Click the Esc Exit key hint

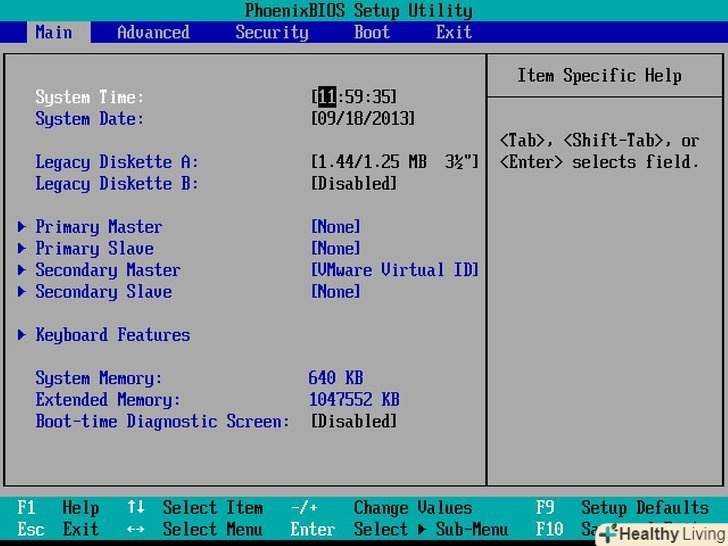[58, 529]
